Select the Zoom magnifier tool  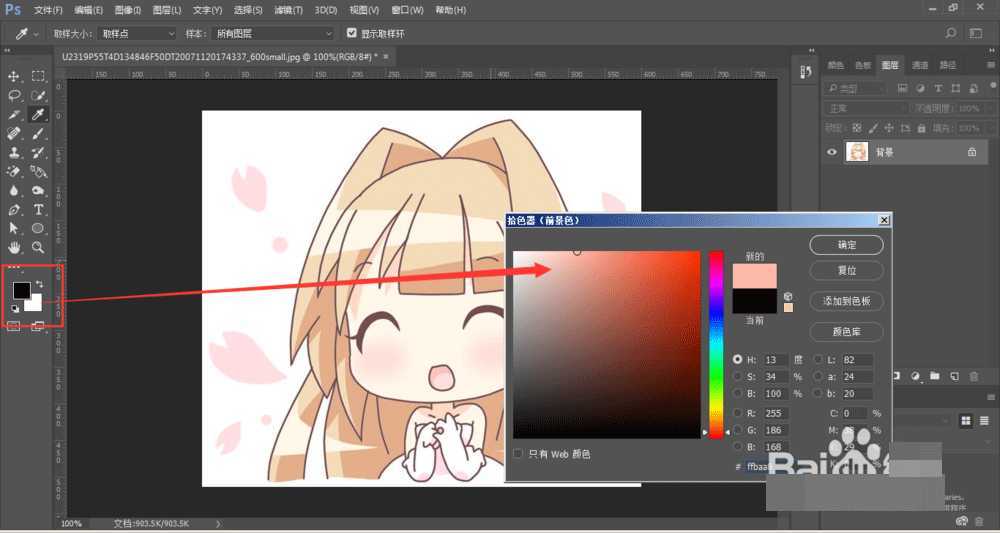38,247
